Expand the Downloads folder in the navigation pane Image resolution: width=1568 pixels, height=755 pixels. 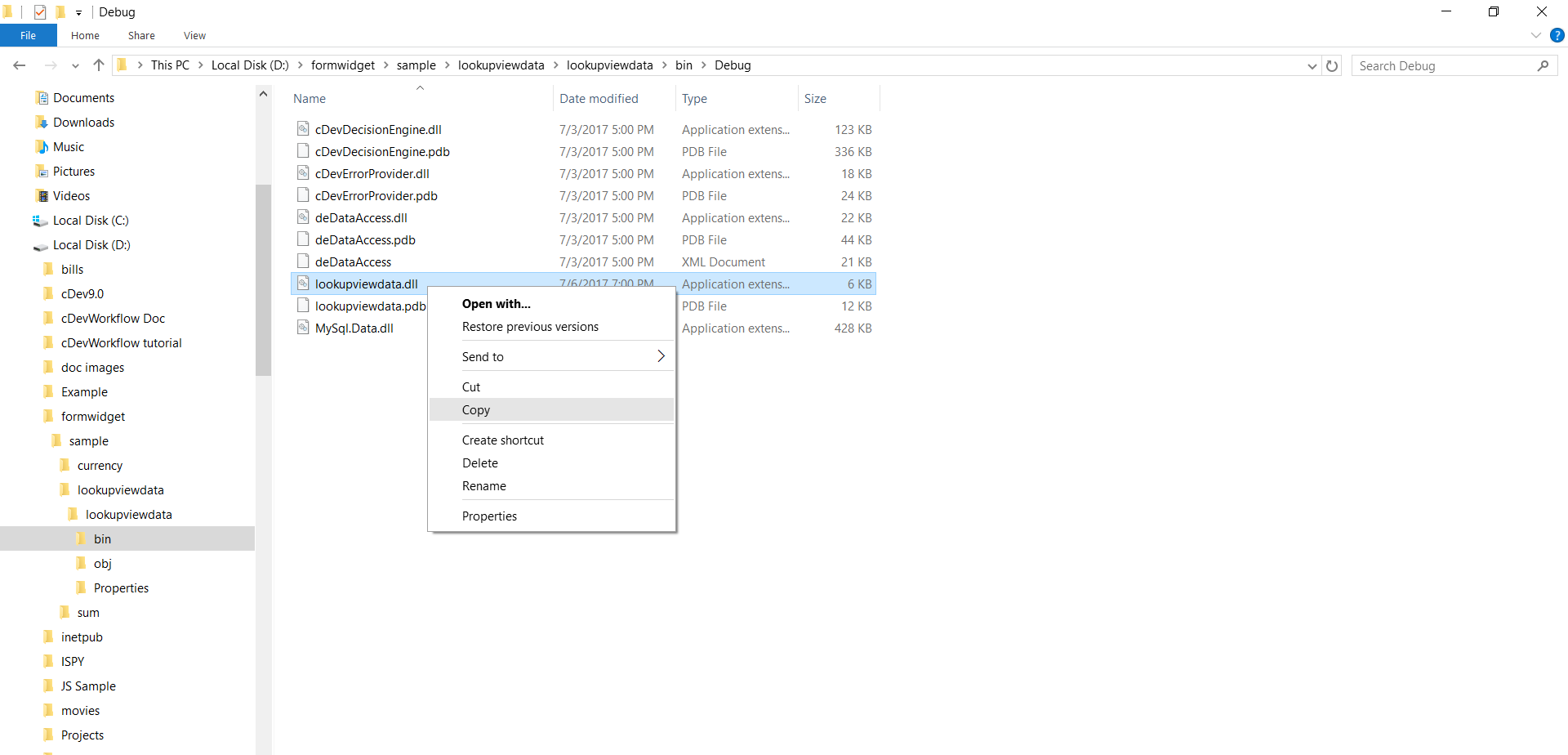coord(83,122)
